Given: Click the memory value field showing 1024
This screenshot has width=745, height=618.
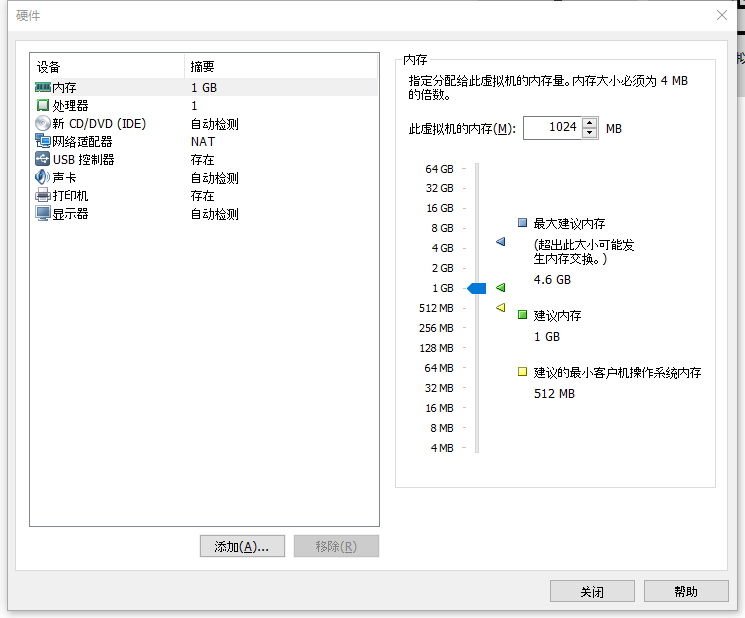Looking at the screenshot, I should pyautogui.click(x=553, y=128).
